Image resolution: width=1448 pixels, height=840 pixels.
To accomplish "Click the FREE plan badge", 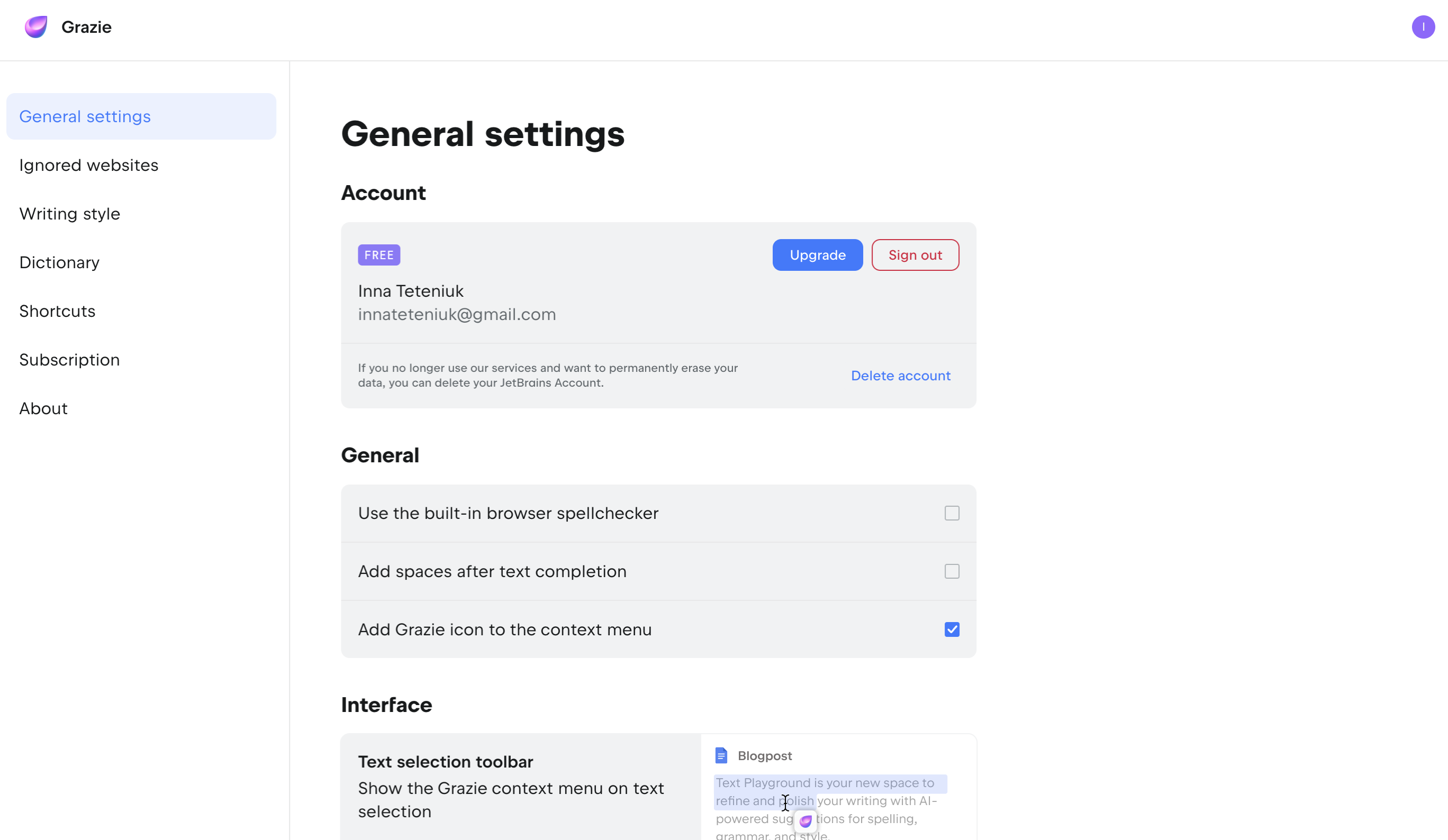I will (x=378, y=255).
